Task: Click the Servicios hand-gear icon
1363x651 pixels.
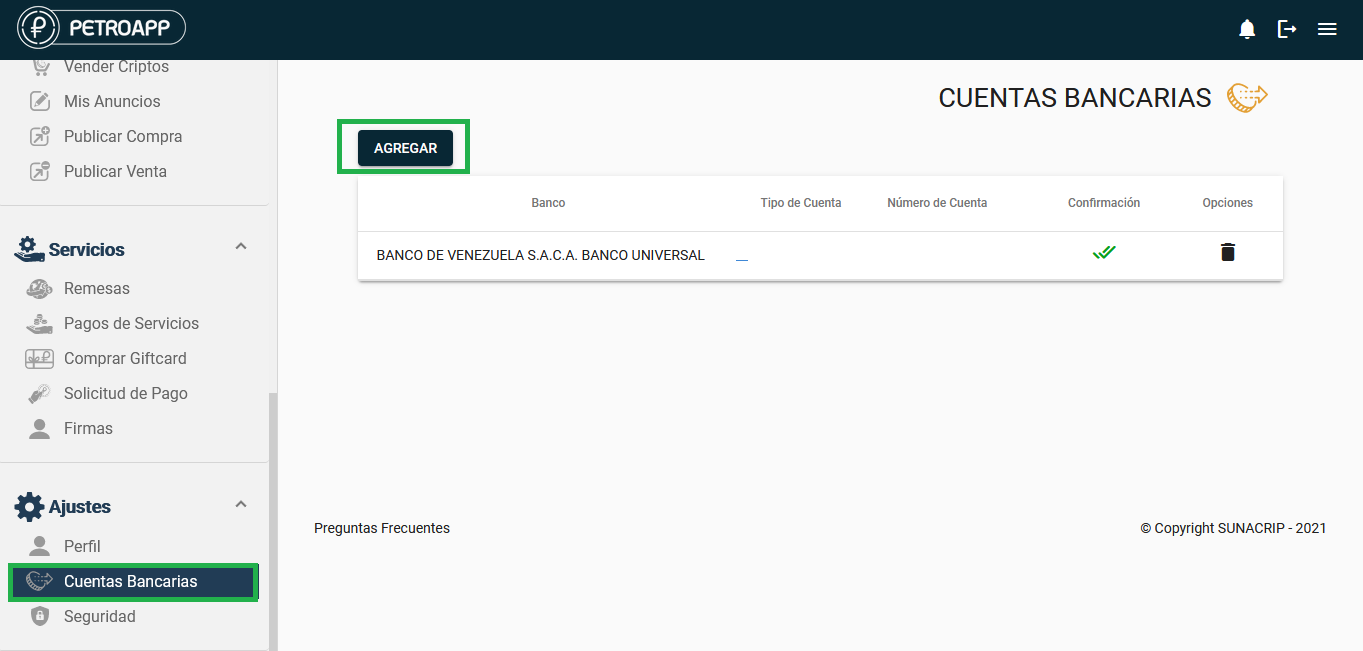Action: 28,249
